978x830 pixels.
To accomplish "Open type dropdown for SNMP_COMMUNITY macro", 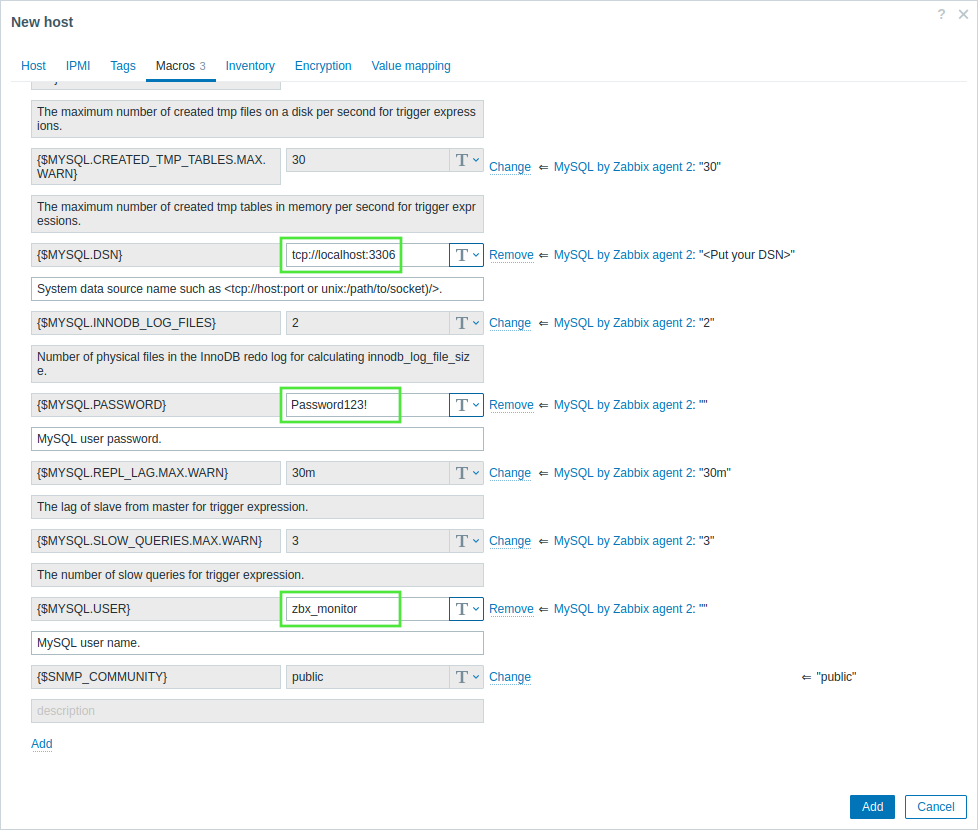I will pos(467,677).
